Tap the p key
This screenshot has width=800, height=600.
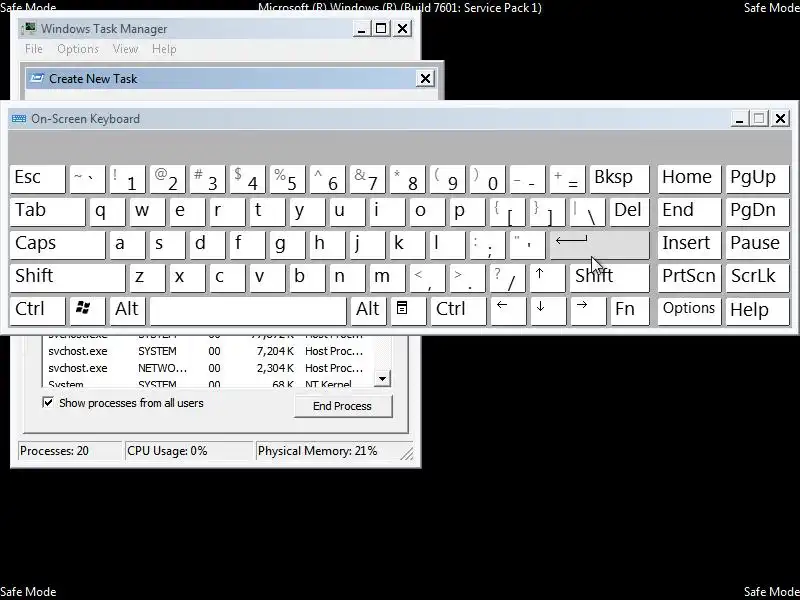[x=467, y=212]
